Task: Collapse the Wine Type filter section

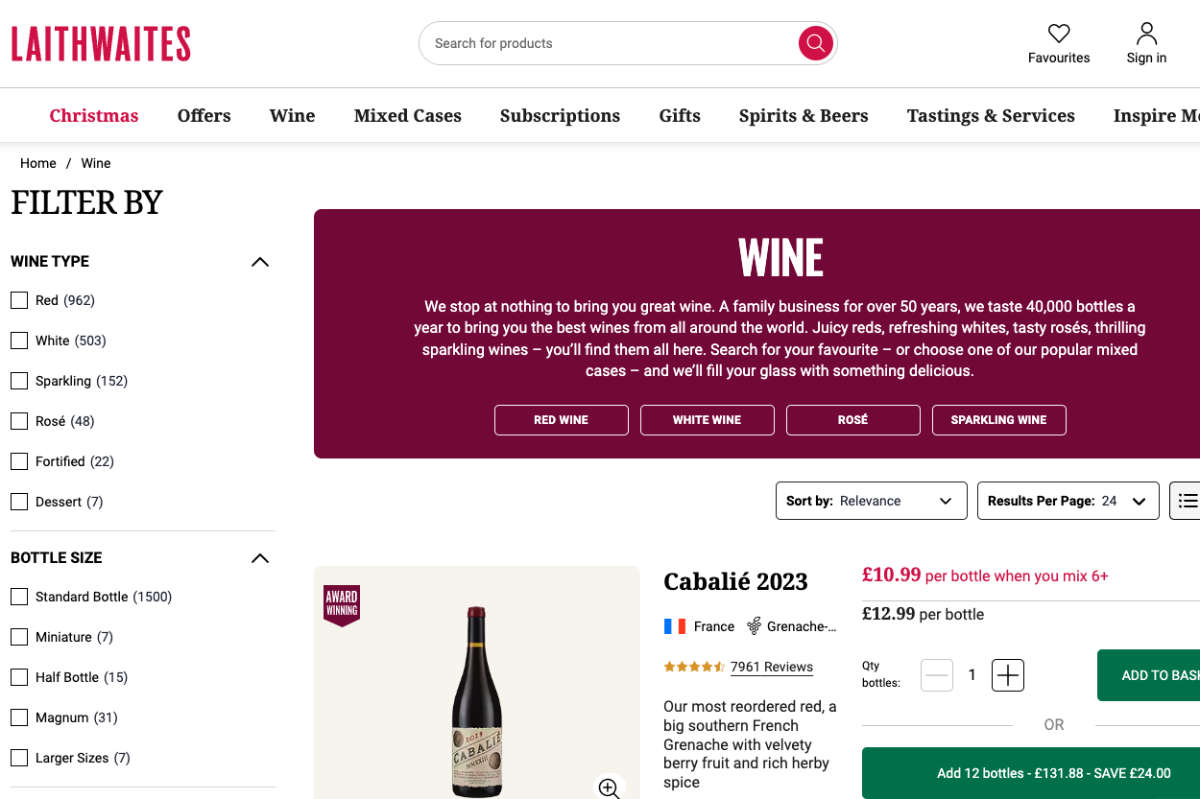Action: point(260,262)
